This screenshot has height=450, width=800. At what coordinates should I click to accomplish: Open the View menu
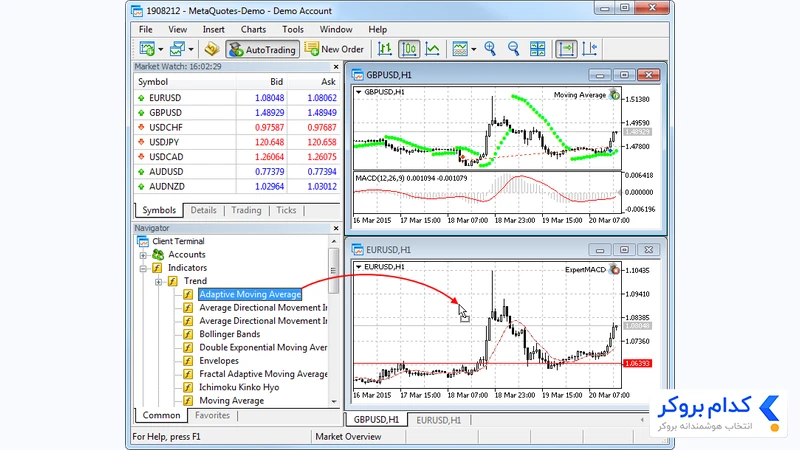coord(178,30)
